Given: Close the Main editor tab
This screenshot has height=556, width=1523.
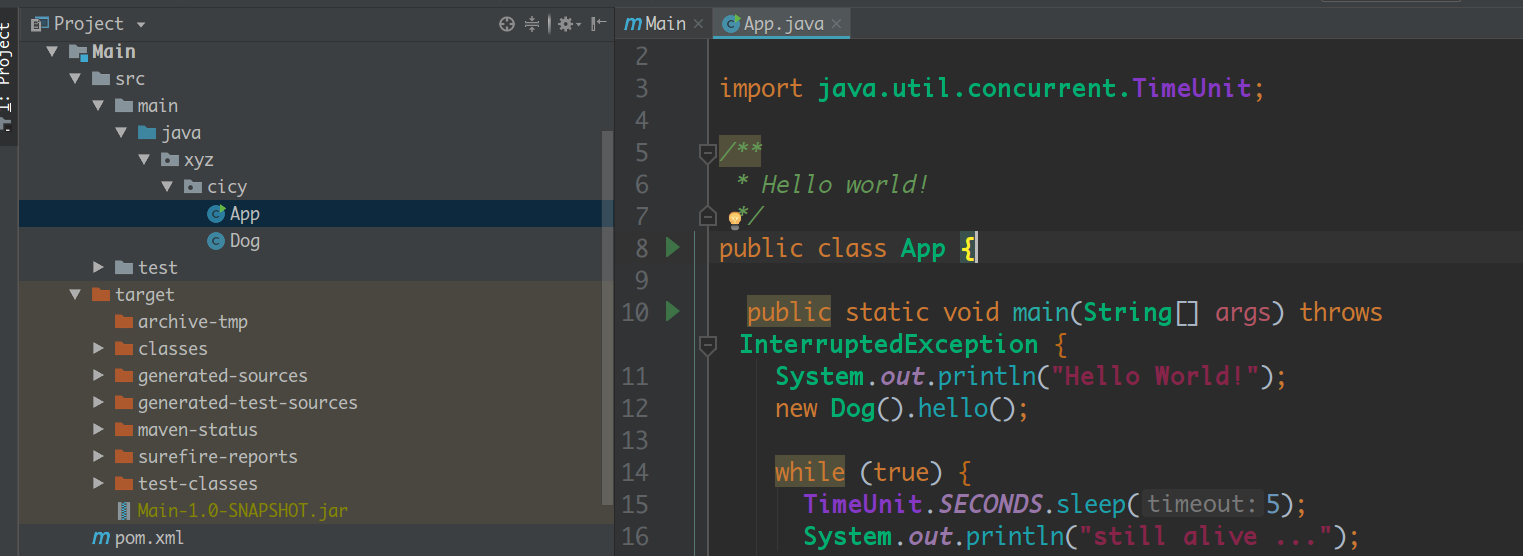Looking at the screenshot, I should point(698,24).
